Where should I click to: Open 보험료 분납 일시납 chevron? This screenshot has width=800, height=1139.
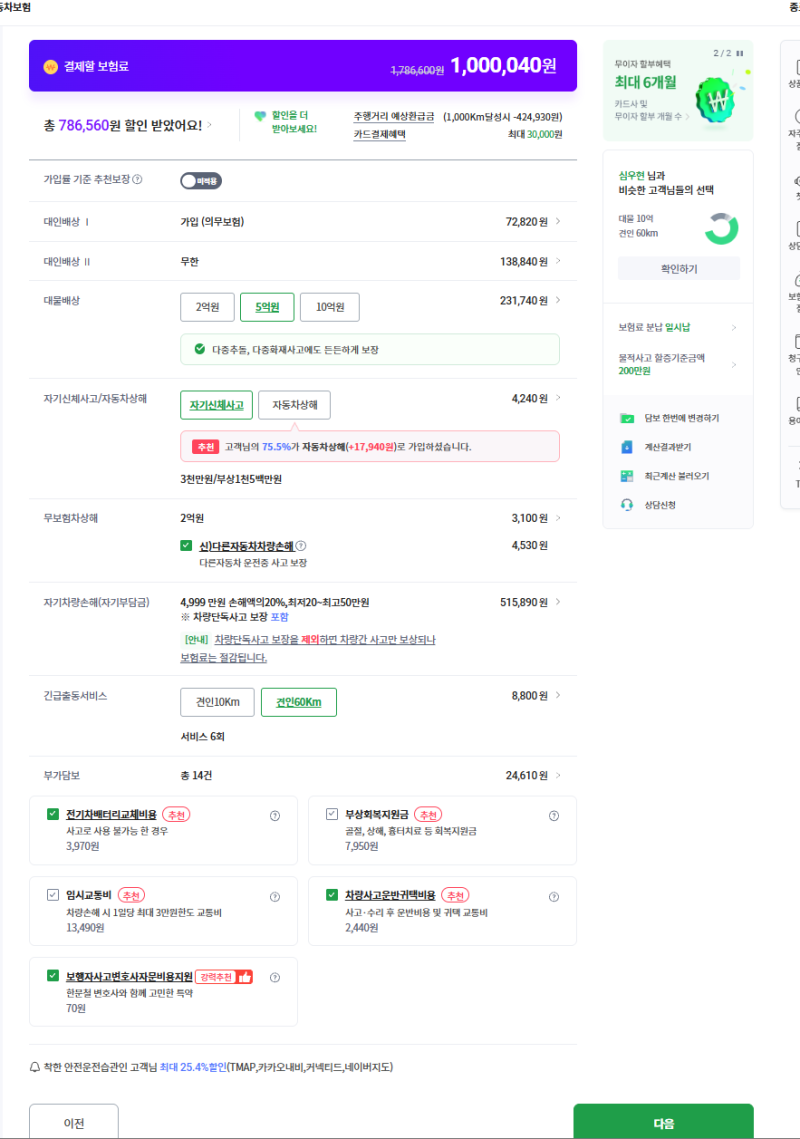(x=734, y=328)
